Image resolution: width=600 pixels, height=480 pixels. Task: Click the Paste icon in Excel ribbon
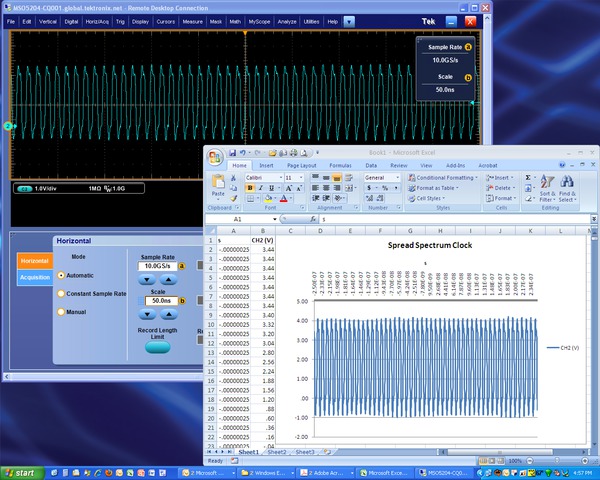(x=220, y=182)
